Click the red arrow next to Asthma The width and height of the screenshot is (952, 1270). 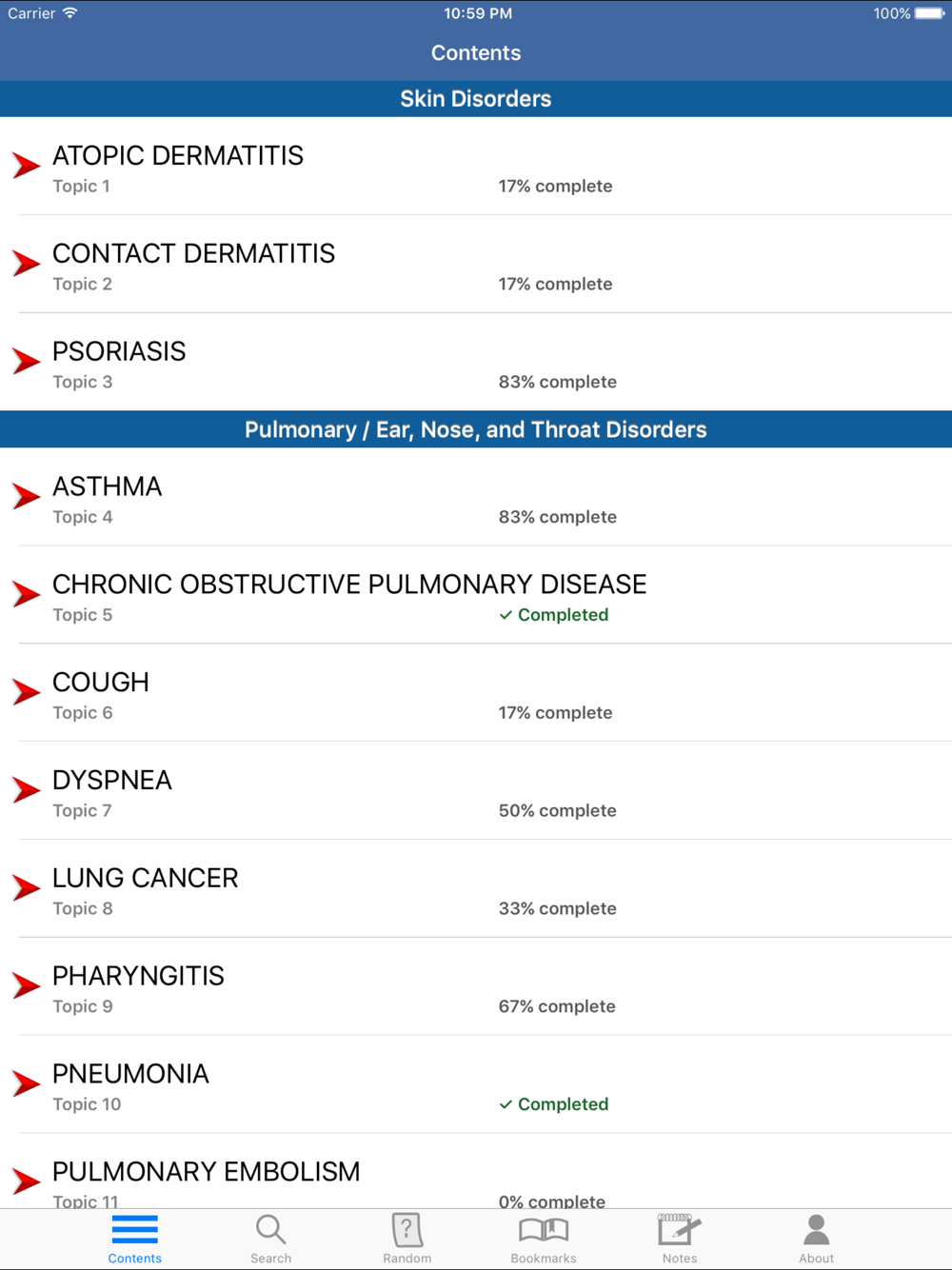coord(27,496)
